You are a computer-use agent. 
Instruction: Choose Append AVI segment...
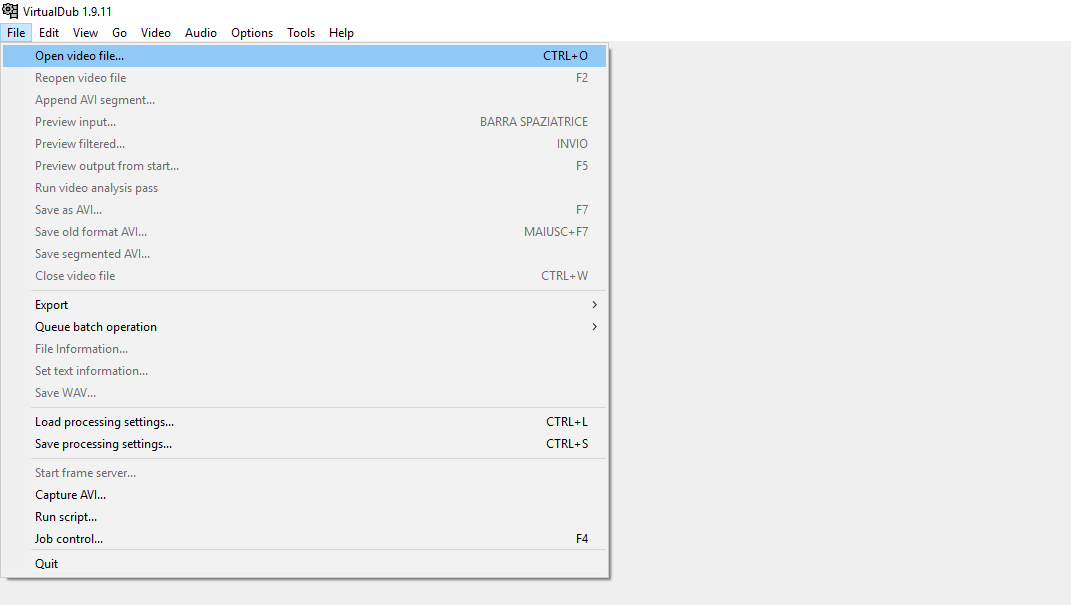[305, 100]
